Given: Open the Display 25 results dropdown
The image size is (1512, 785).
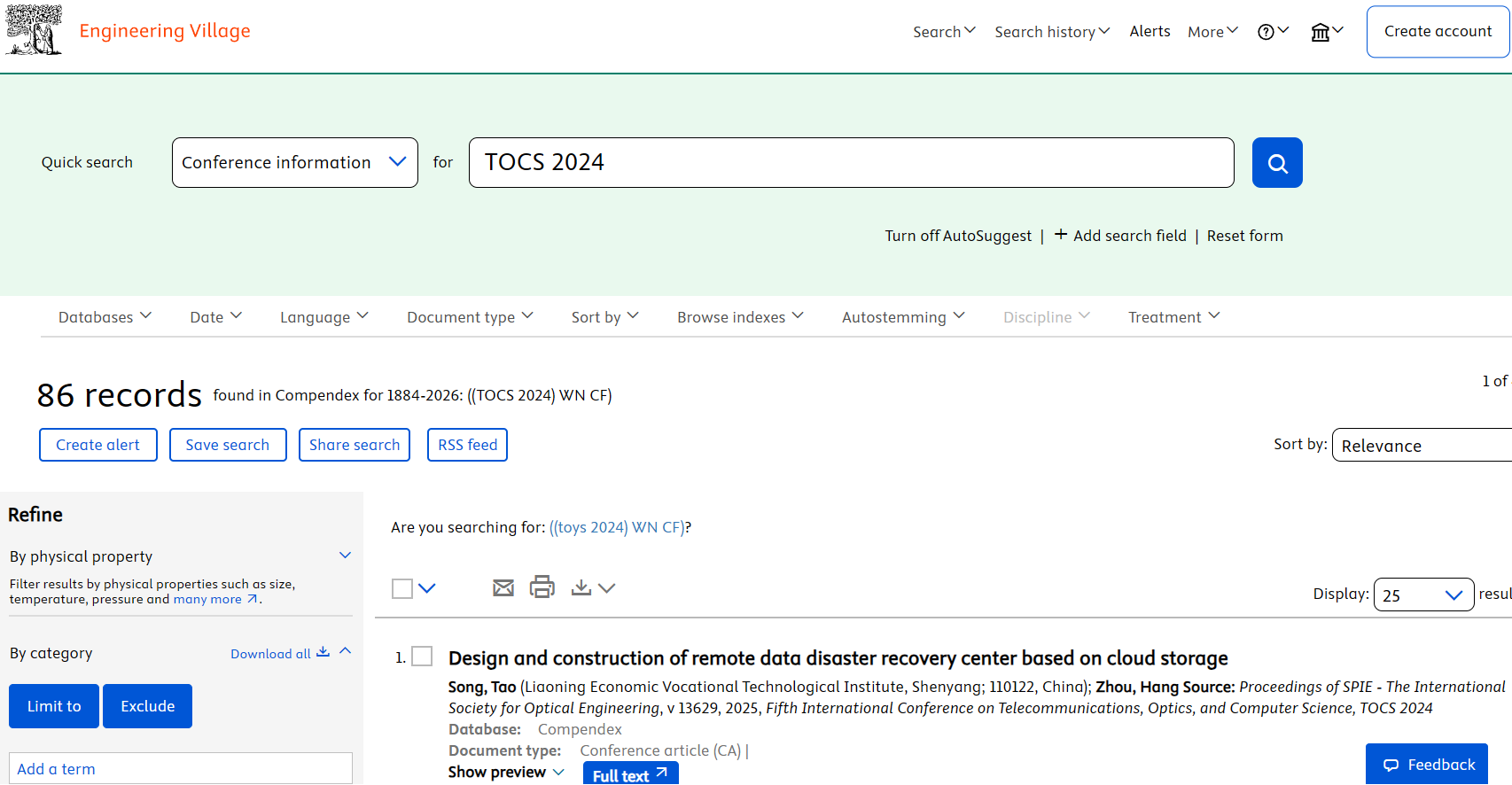Looking at the screenshot, I should point(1423,595).
